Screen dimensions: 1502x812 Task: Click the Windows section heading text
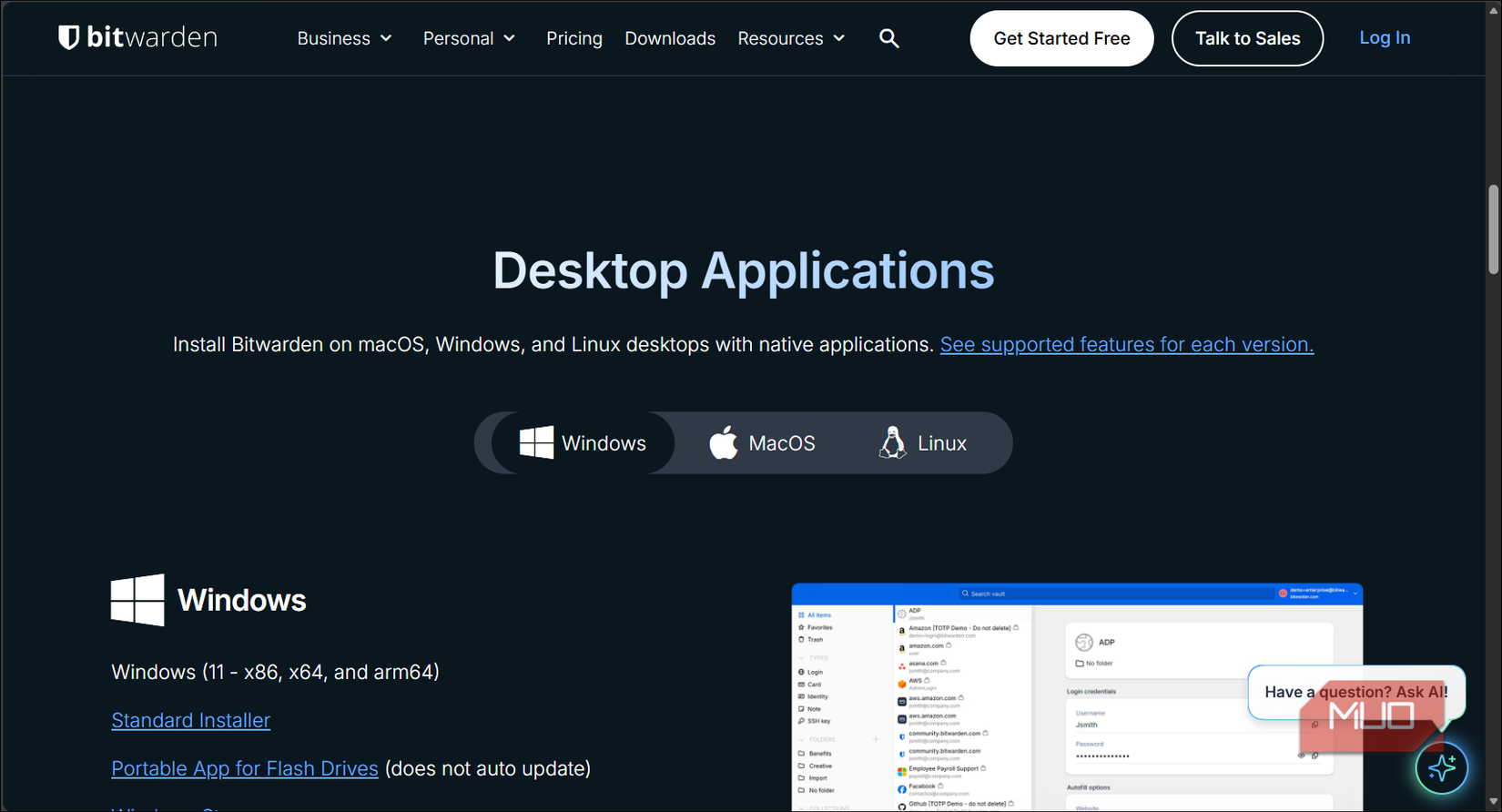point(242,600)
